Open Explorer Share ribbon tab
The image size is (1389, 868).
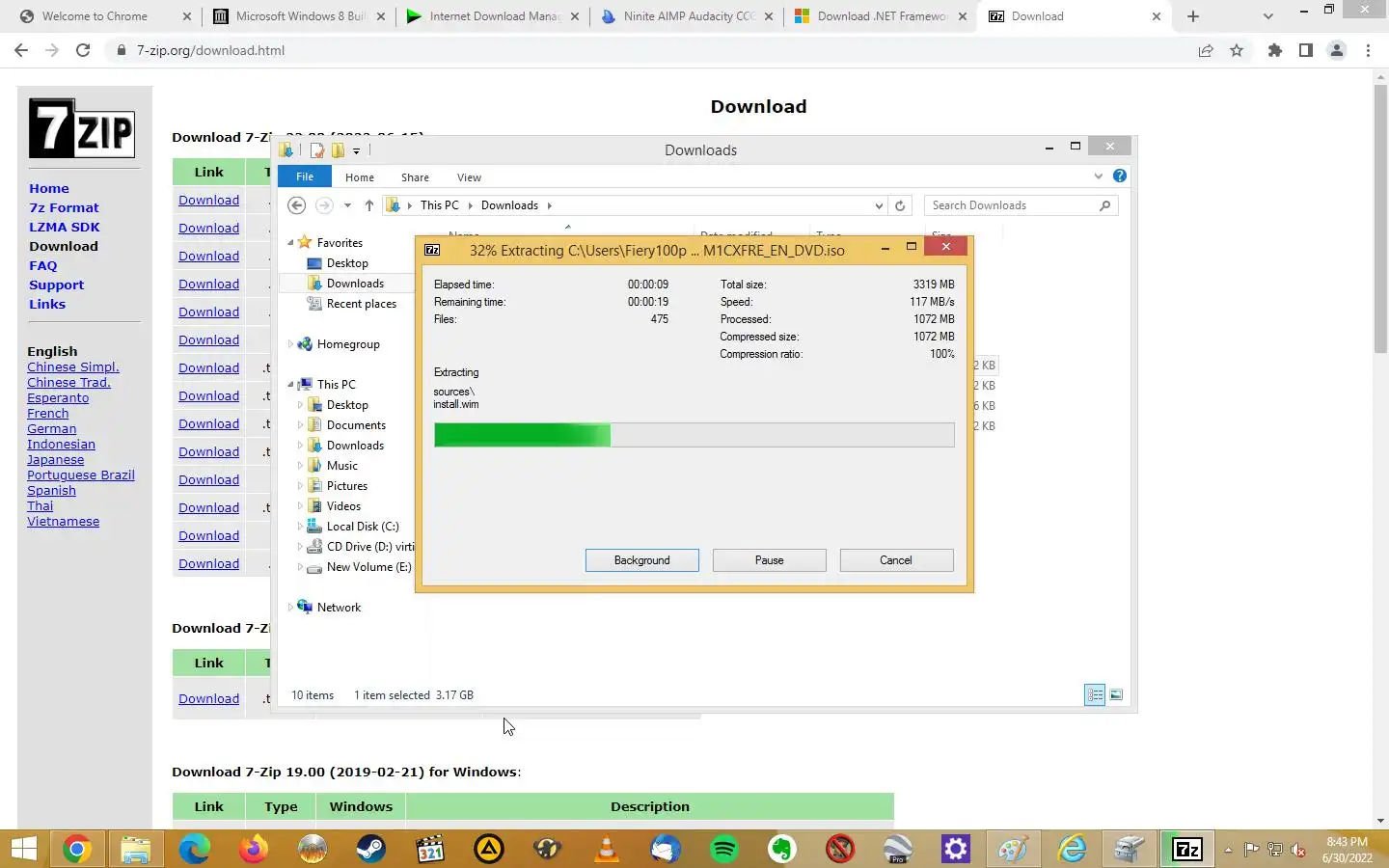coord(415,177)
